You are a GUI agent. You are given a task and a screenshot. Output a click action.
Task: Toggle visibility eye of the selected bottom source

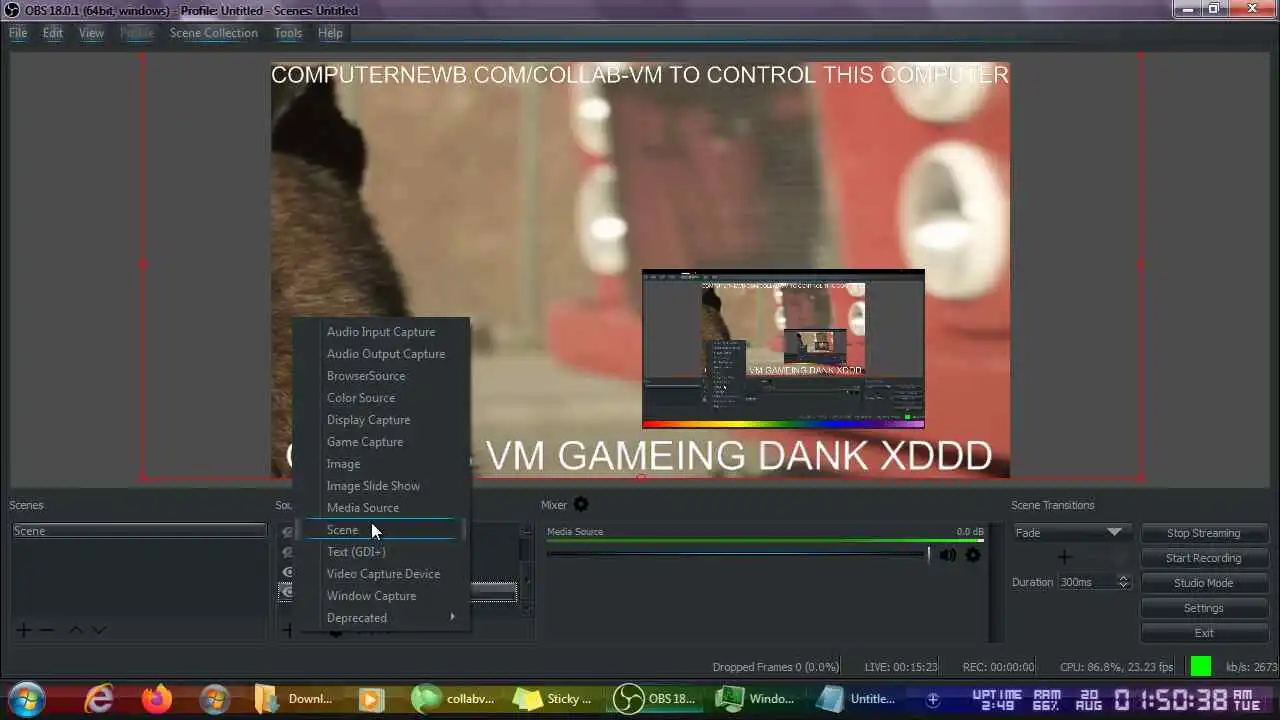pyautogui.click(x=287, y=592)
